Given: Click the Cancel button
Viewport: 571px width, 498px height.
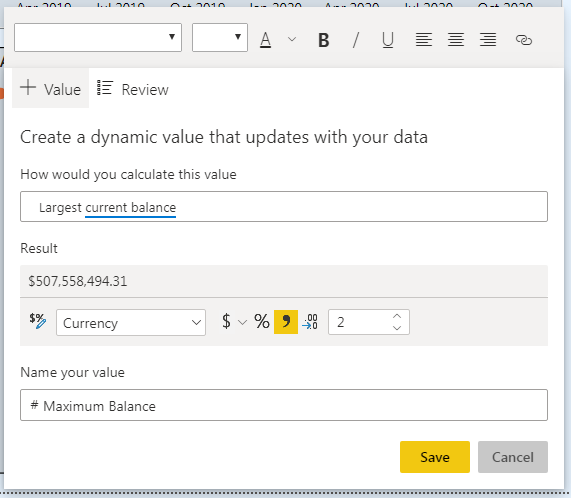Looking at the screenshot, I should point(513,457).
